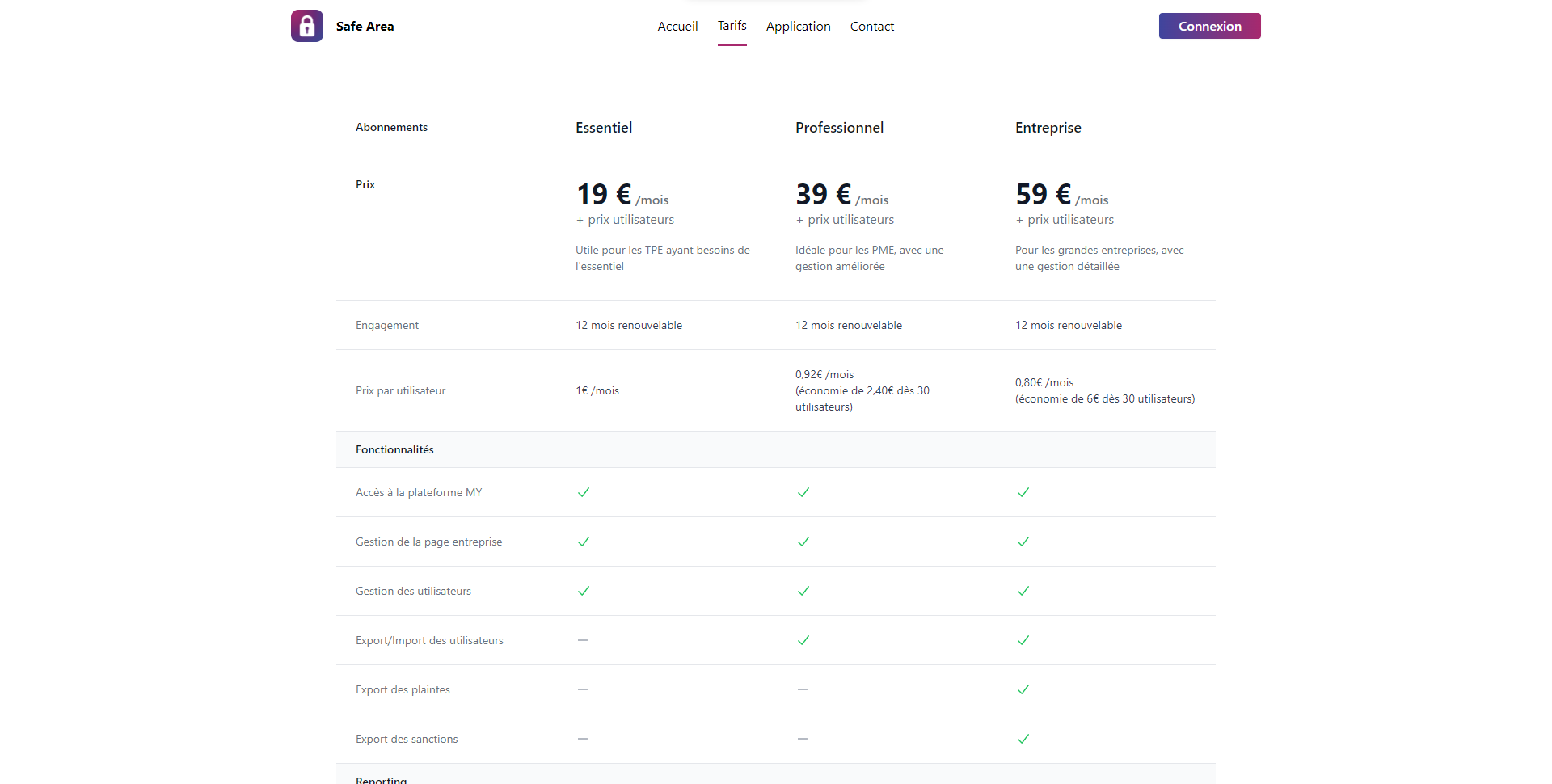Click the Professionnel 12 mois renouvelable cell

pos(849,325)
